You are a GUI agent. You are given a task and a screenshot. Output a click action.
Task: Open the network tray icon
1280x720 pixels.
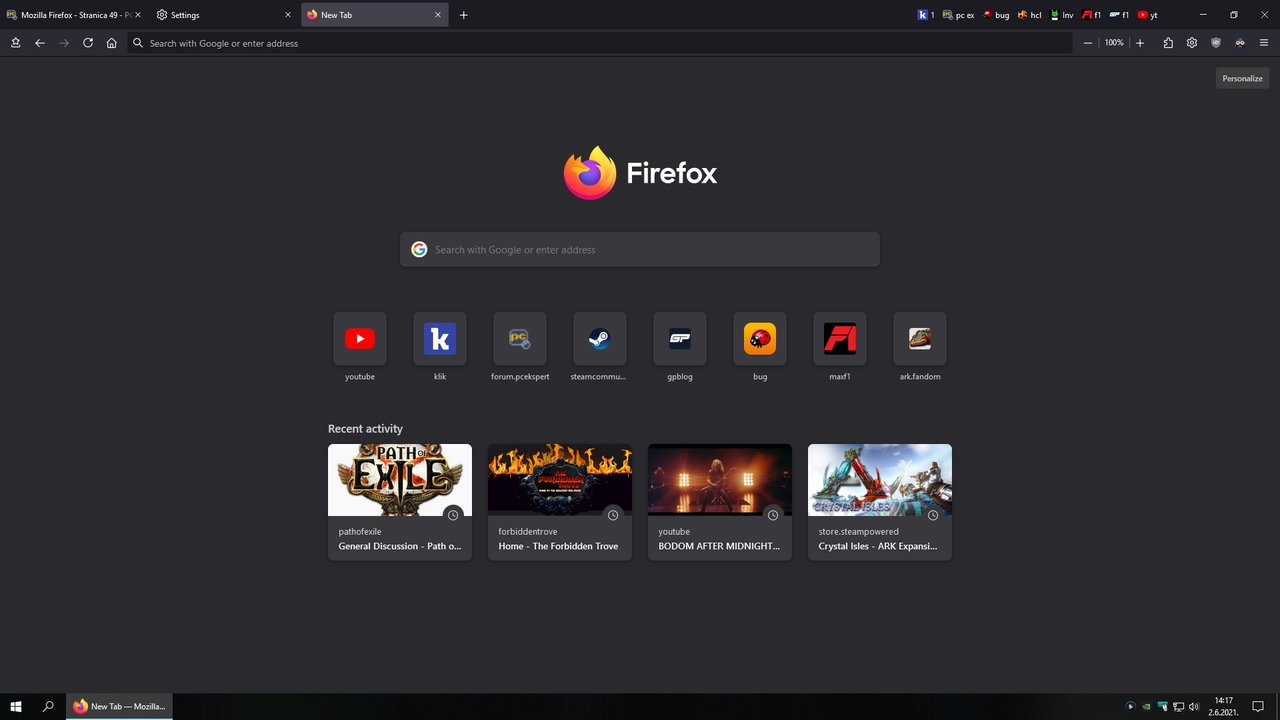(1178, 706)
